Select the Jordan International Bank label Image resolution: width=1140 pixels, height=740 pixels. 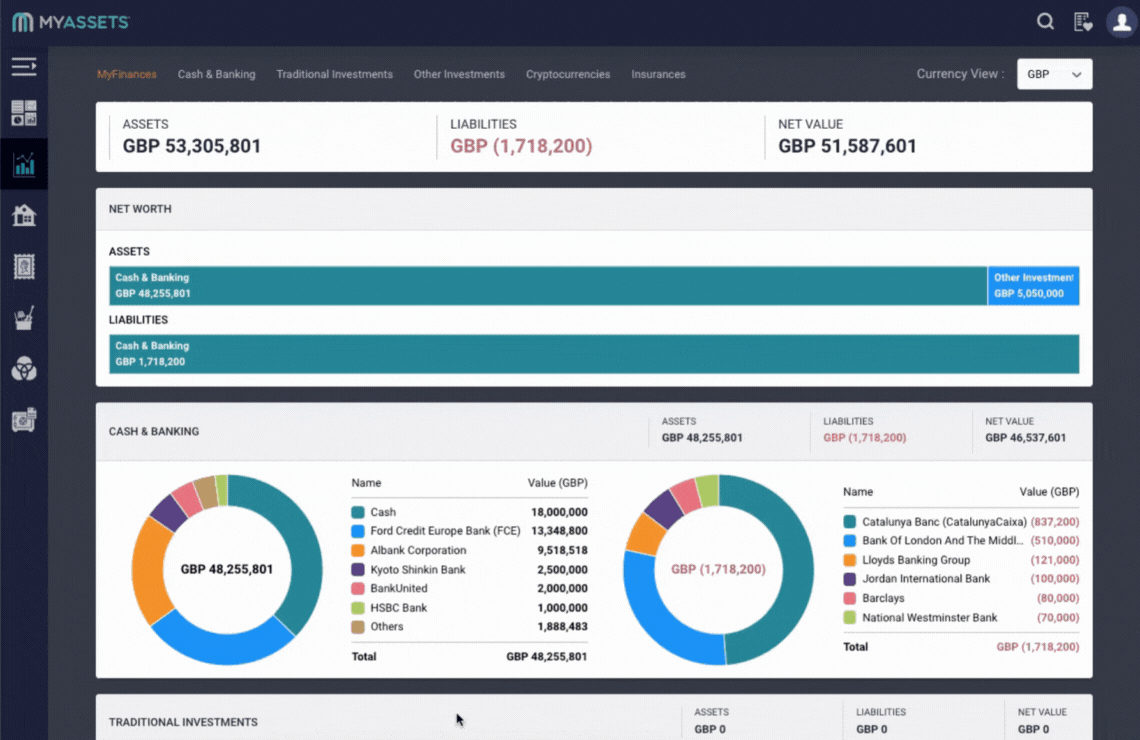[x=926, y=579]
